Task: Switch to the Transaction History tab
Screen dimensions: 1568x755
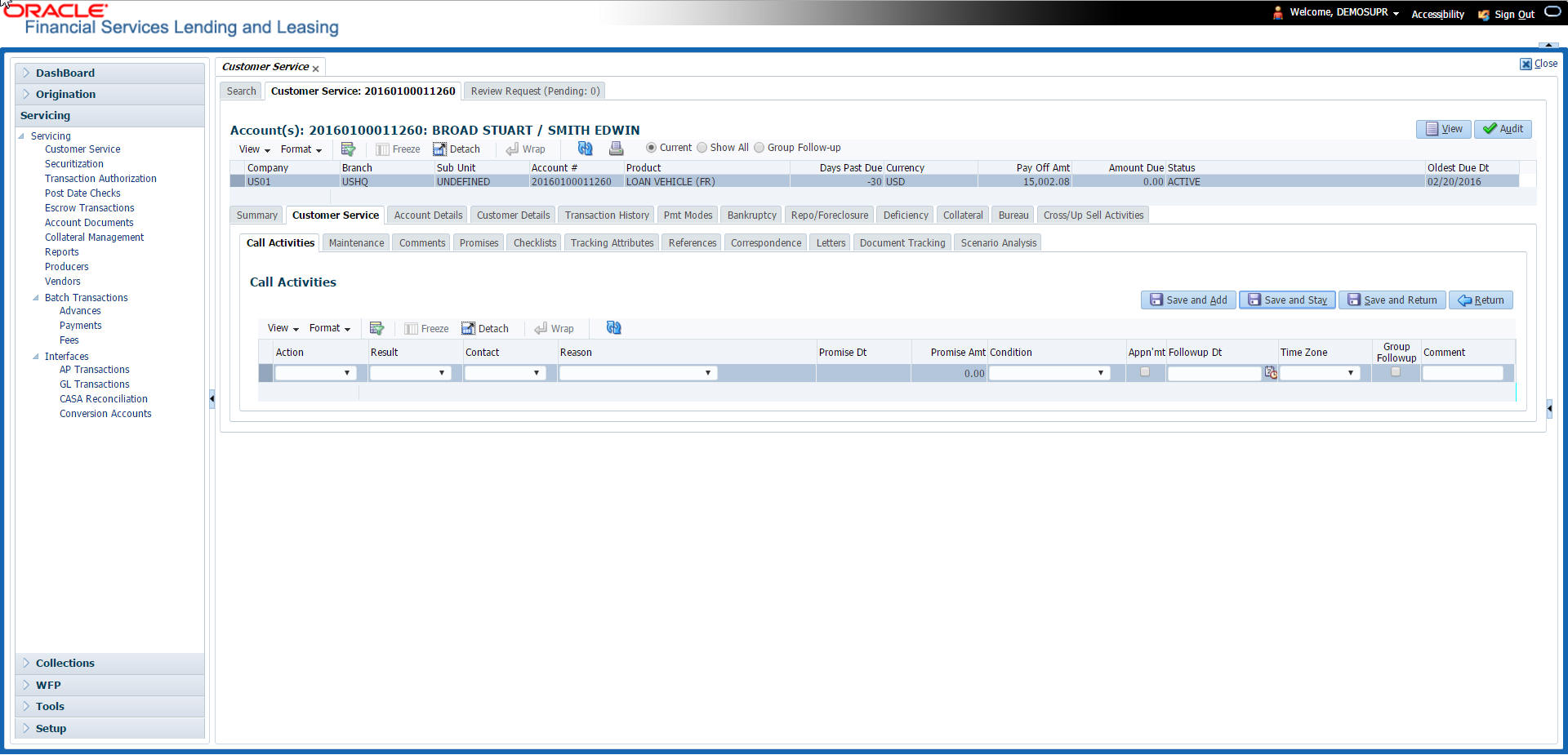Action: click(x=607, y=215)
